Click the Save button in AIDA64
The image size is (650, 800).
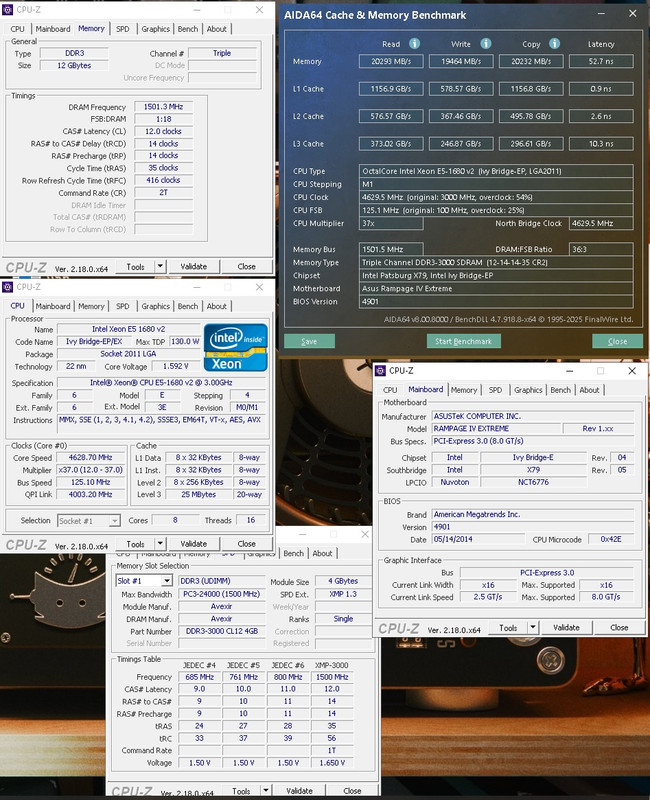pyautogui.click(x=309, y=341)
